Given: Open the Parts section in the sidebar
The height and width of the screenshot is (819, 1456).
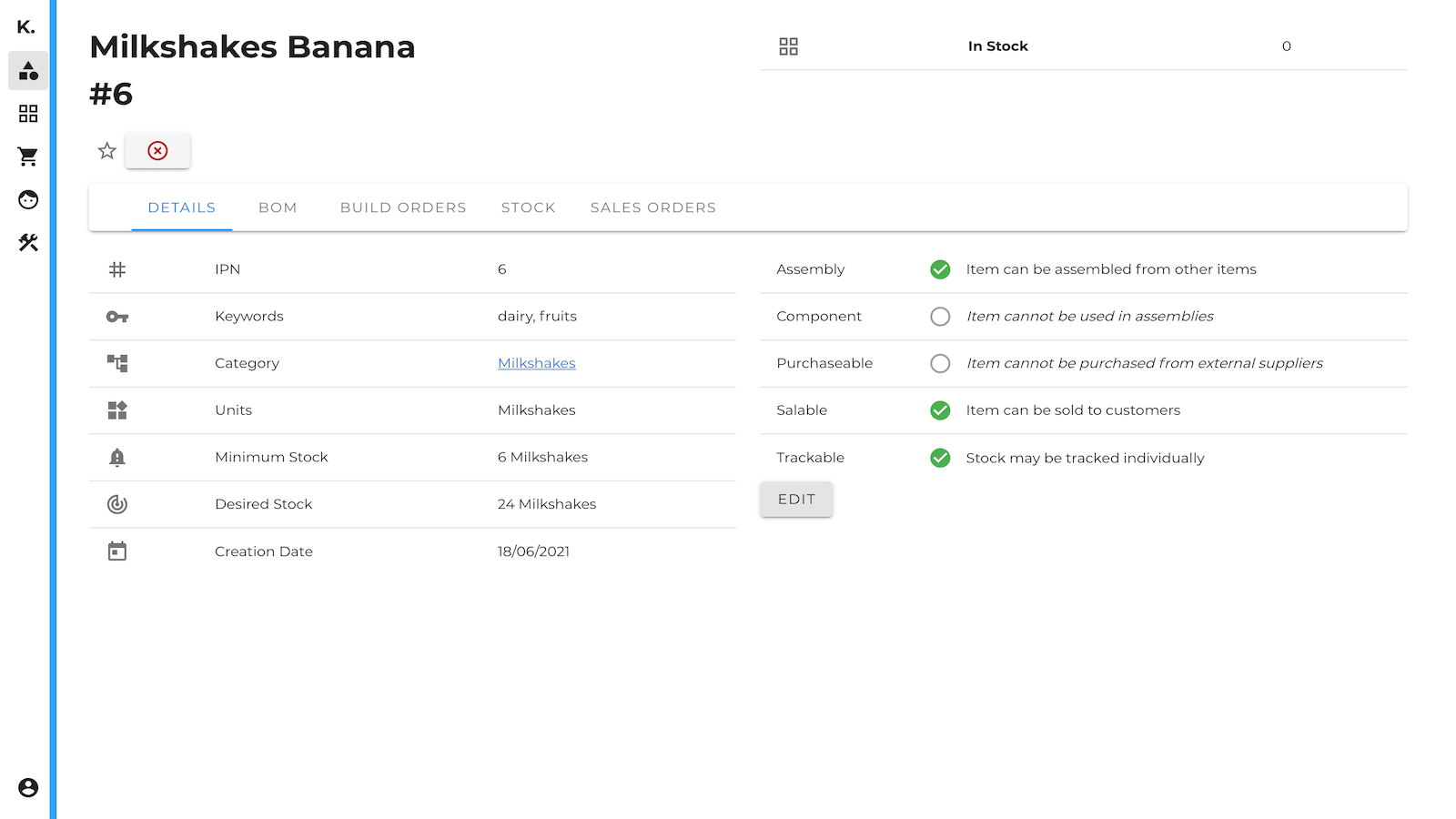Looking at the screenshot, I should click(x=27, y=71).
